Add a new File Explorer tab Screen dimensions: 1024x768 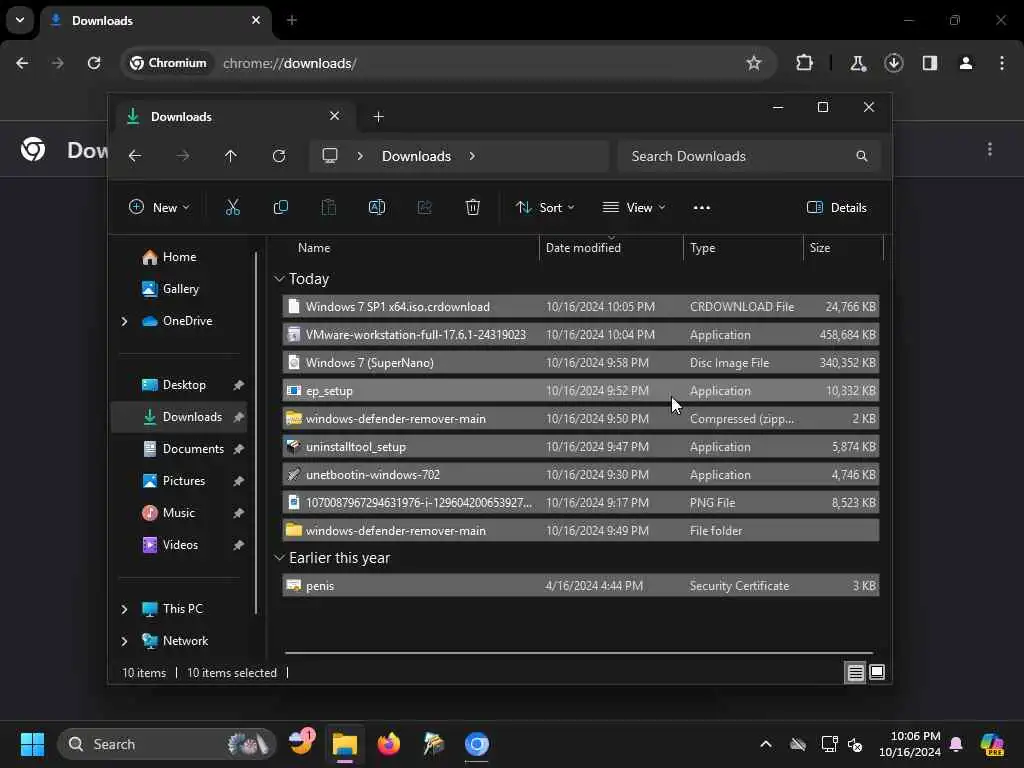click(x=378, y=117)
